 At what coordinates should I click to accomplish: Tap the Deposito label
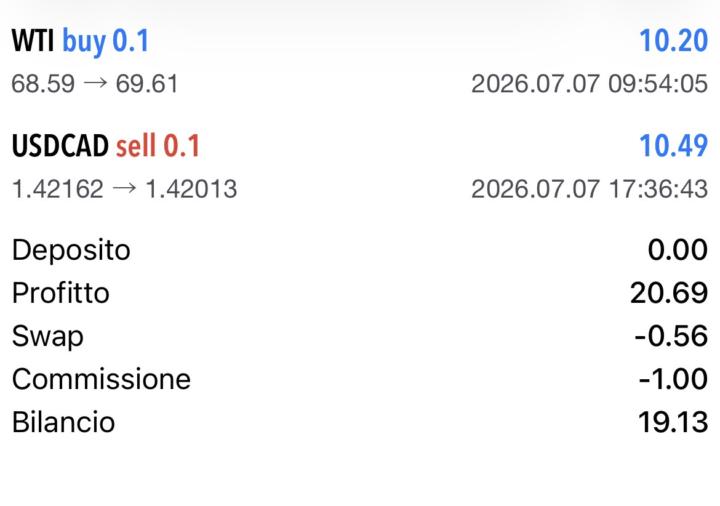71,251
